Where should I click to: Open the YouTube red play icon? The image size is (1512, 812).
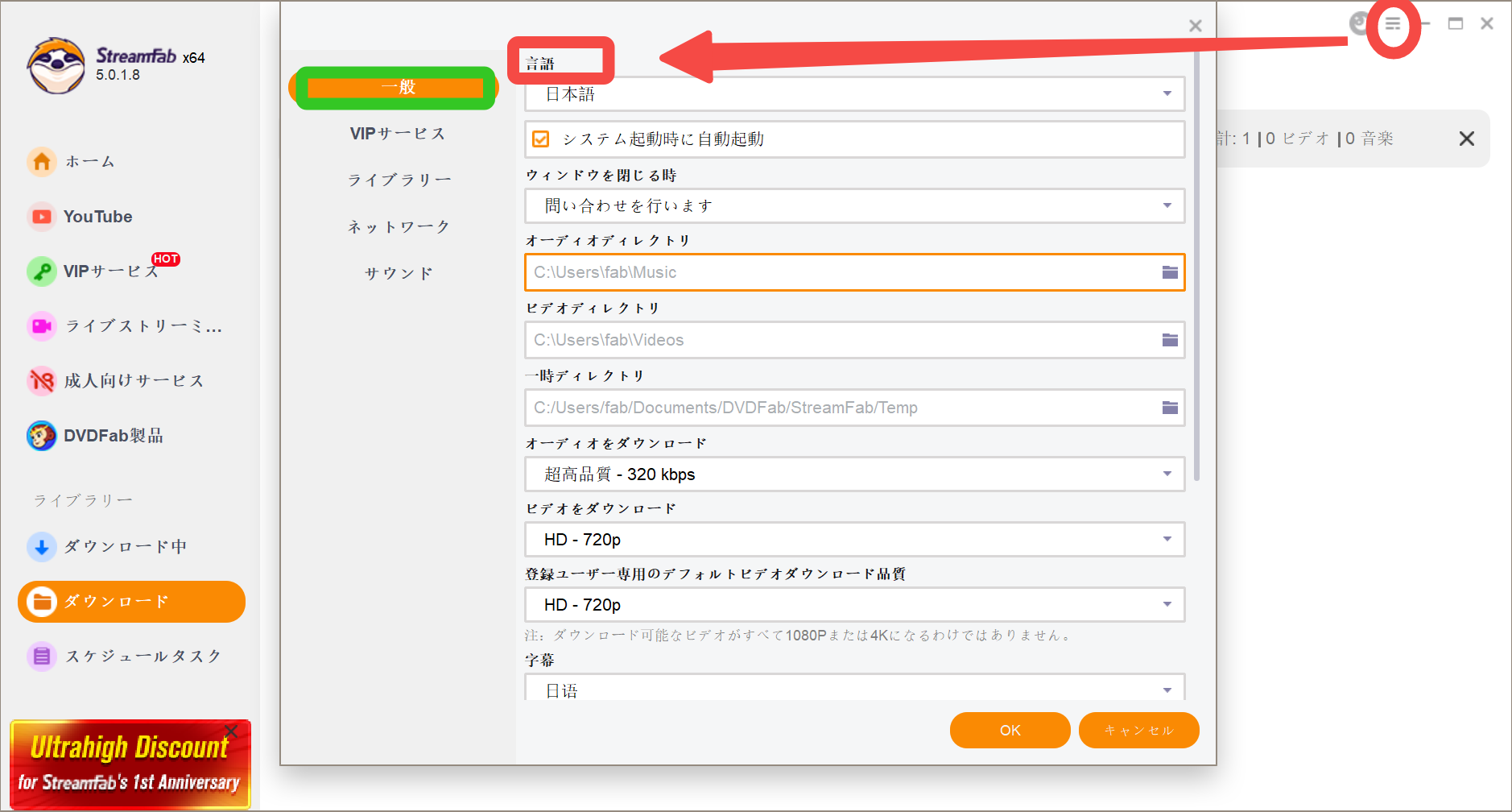click(42, 217)
